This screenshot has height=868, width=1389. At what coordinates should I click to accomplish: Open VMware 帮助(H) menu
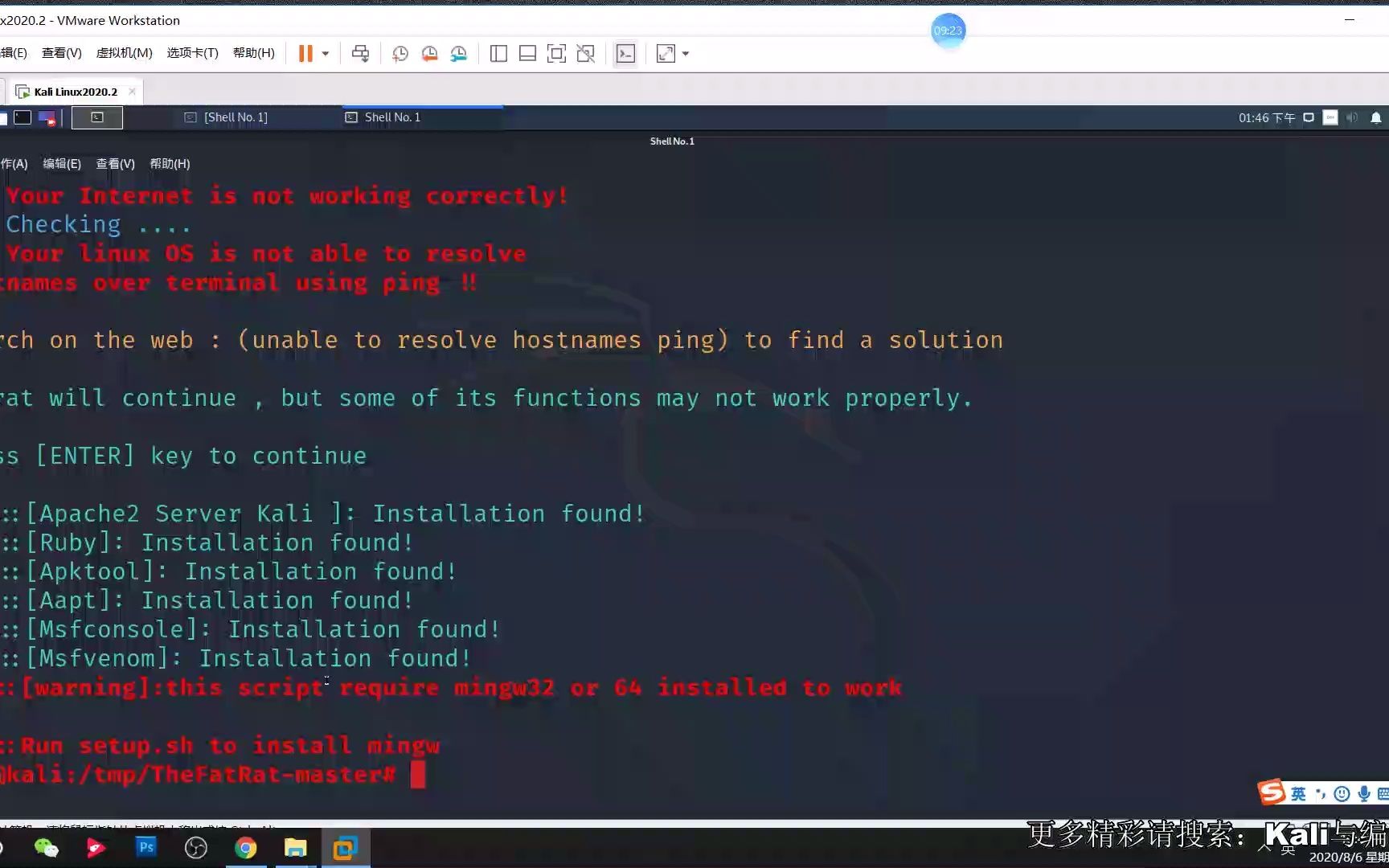[253, 53]
